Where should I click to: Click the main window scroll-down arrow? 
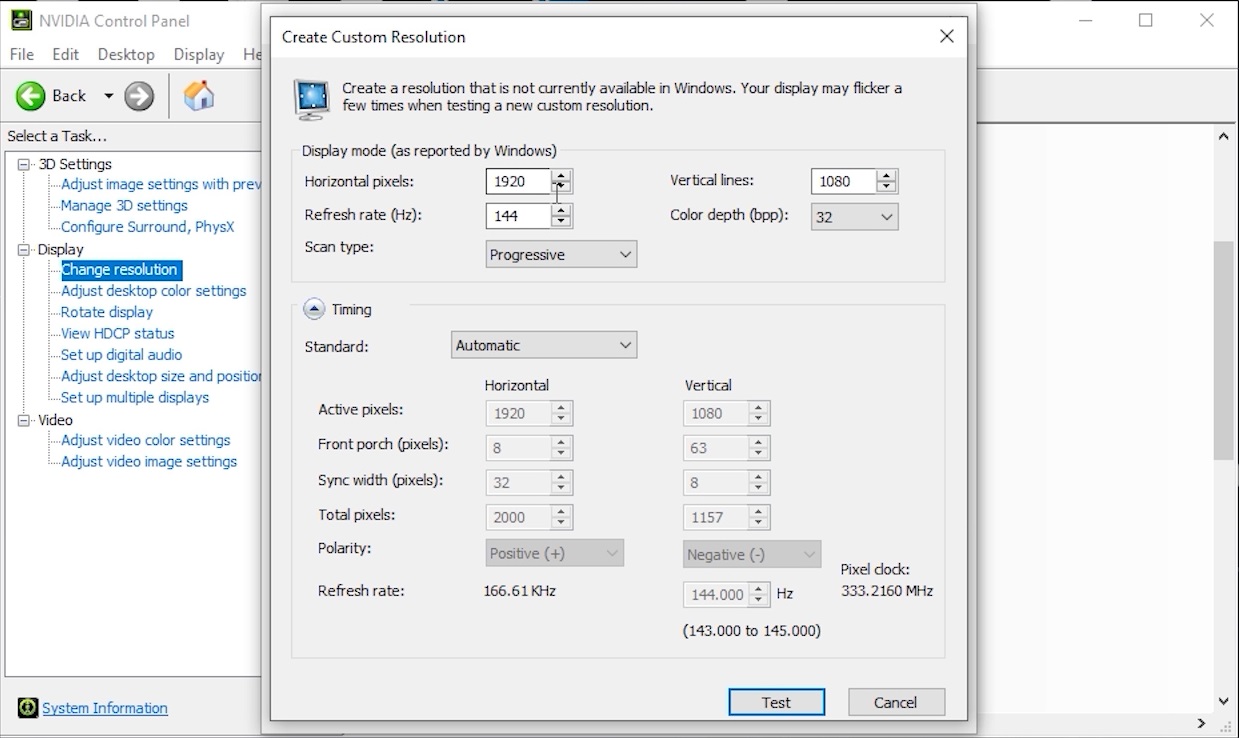point(1223,702)
